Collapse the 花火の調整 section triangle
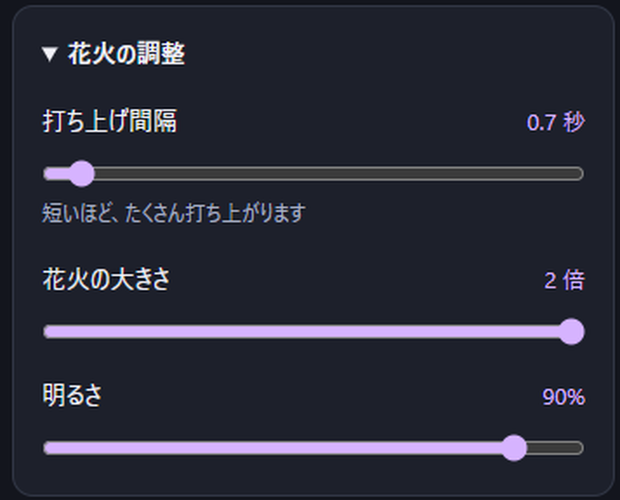The width and height of the screenshot is (620, 500). [50, 54]
